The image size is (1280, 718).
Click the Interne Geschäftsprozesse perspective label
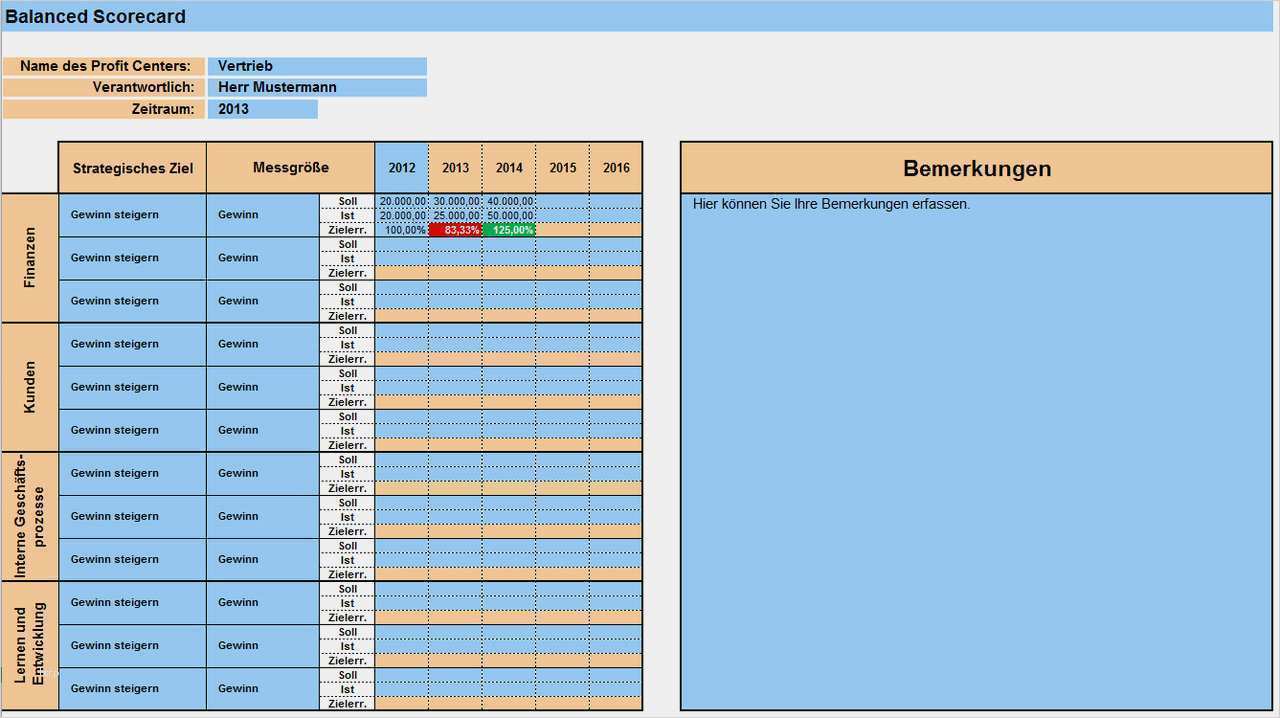(x=29, y=516)
